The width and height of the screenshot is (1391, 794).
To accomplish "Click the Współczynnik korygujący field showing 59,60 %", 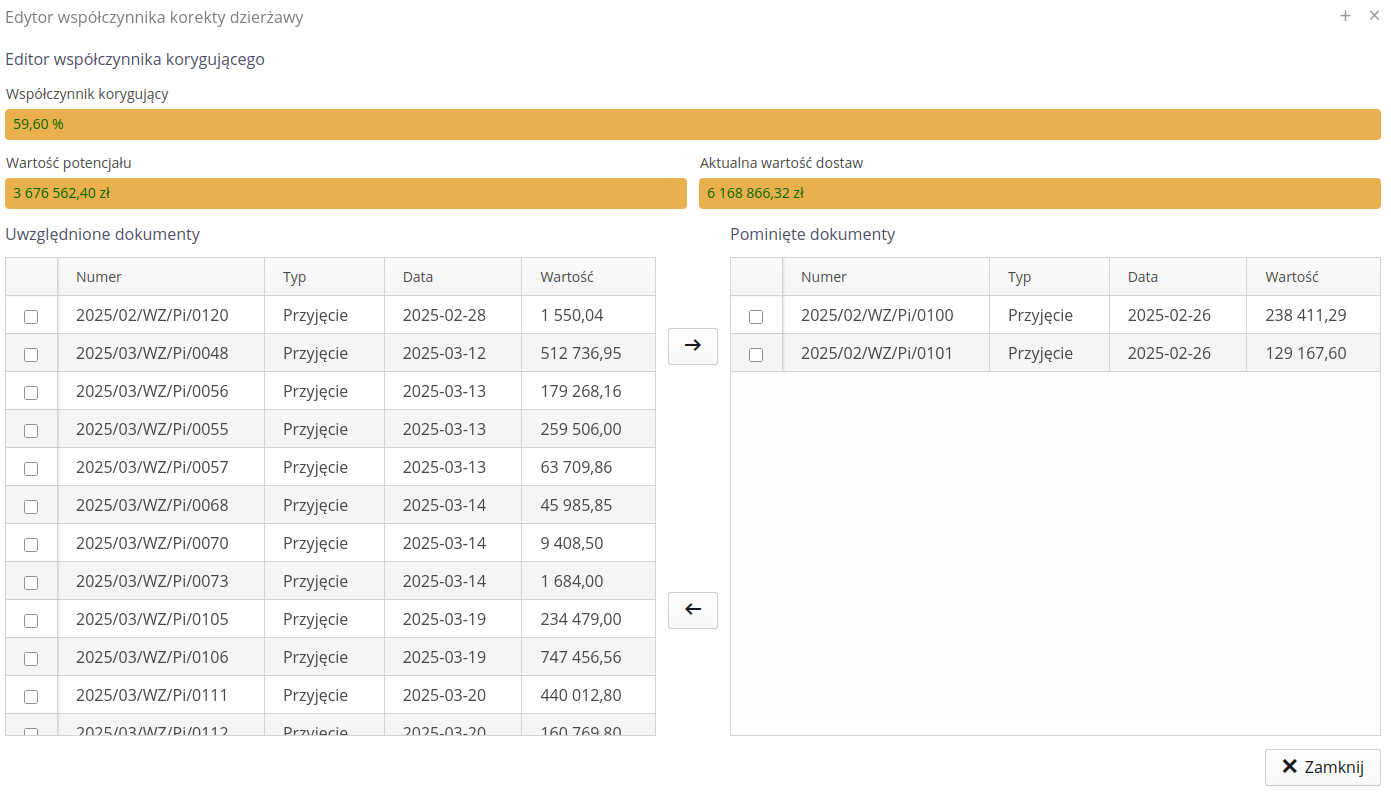I will coord(692,125).
